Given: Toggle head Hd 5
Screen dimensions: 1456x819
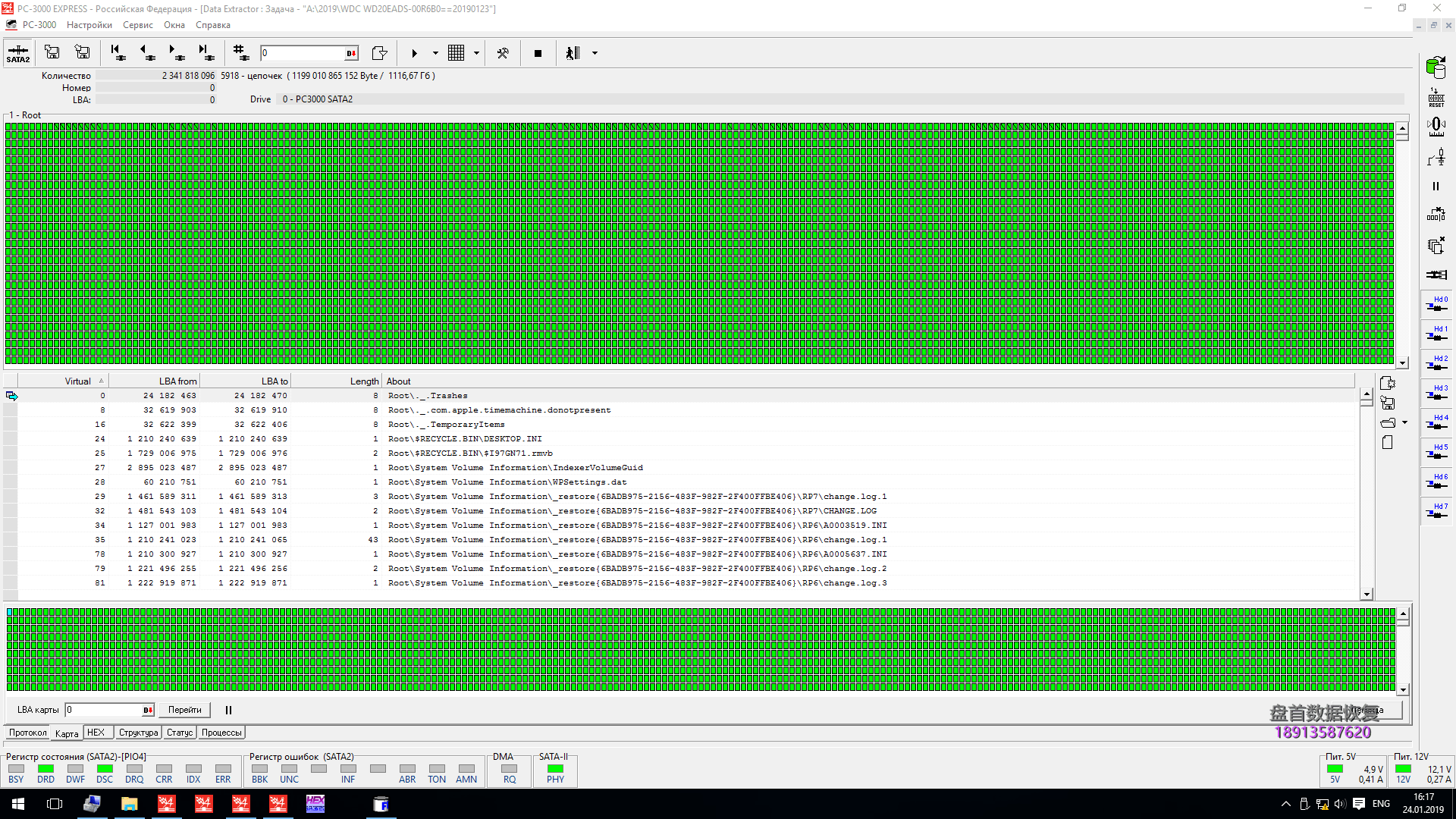Looking at the screenshot, I should click(1437, 451).
